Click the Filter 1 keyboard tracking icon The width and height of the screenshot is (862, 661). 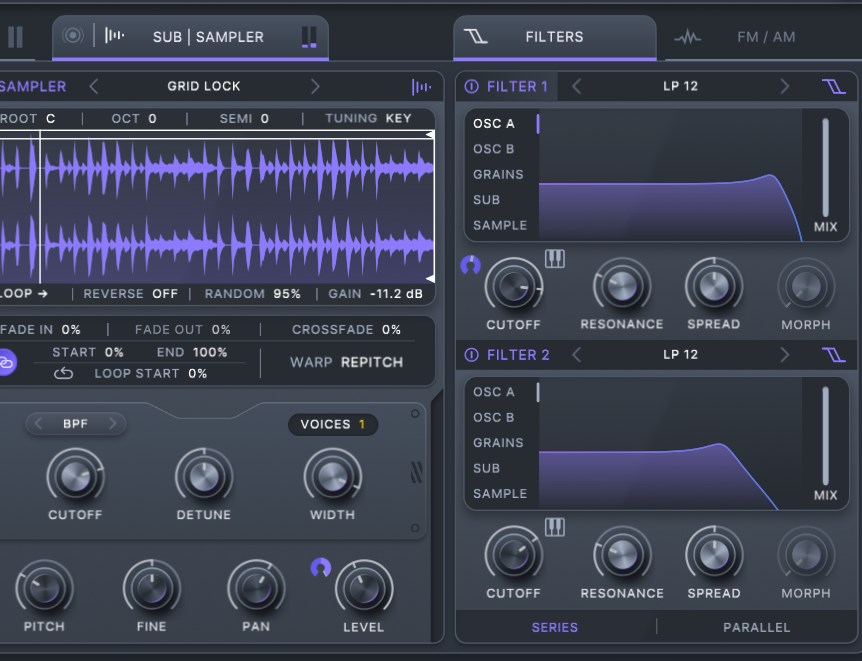click(x=554, y=259)
